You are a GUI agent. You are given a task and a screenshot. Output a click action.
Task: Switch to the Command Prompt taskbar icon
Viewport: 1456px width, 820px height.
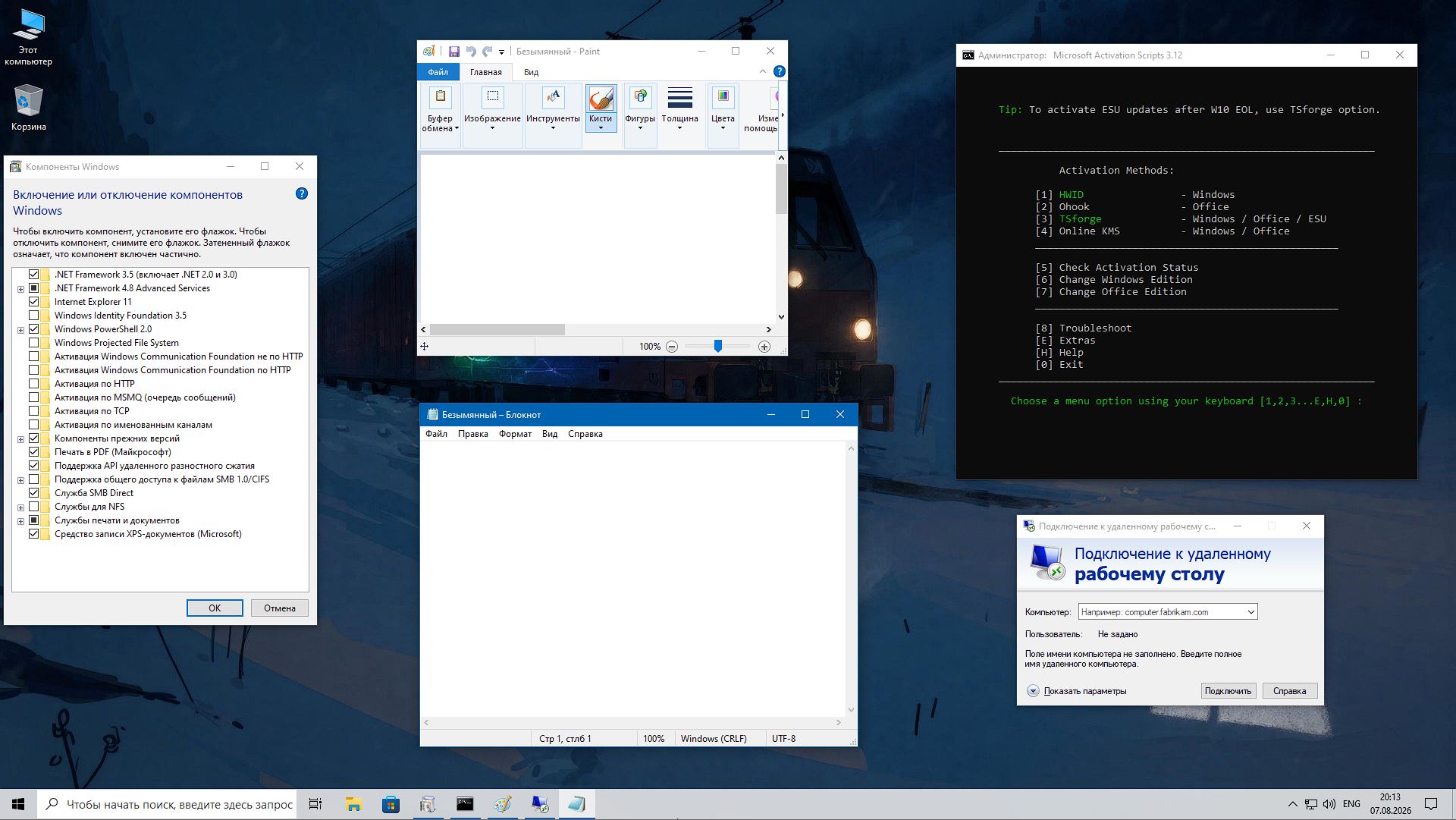[465, 804]
